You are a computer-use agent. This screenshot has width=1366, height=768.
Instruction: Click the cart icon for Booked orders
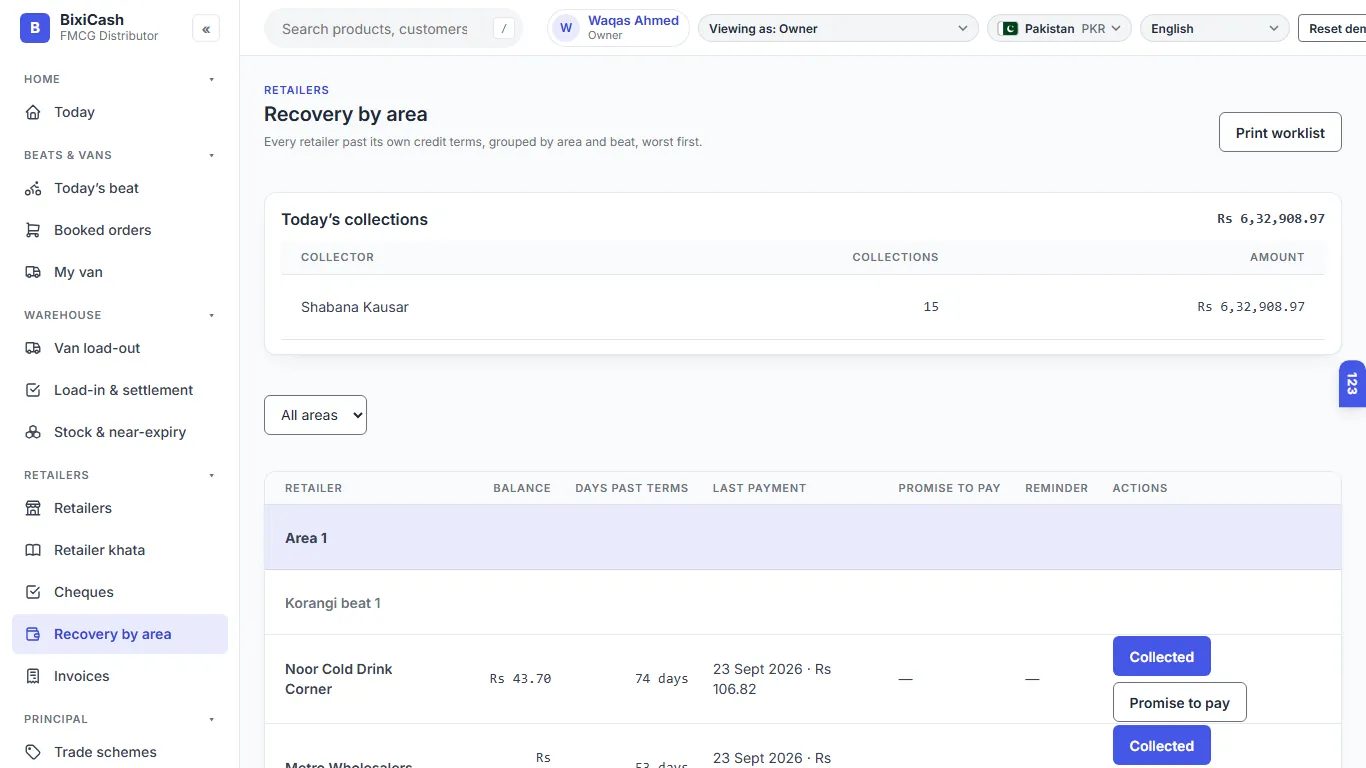33,230
